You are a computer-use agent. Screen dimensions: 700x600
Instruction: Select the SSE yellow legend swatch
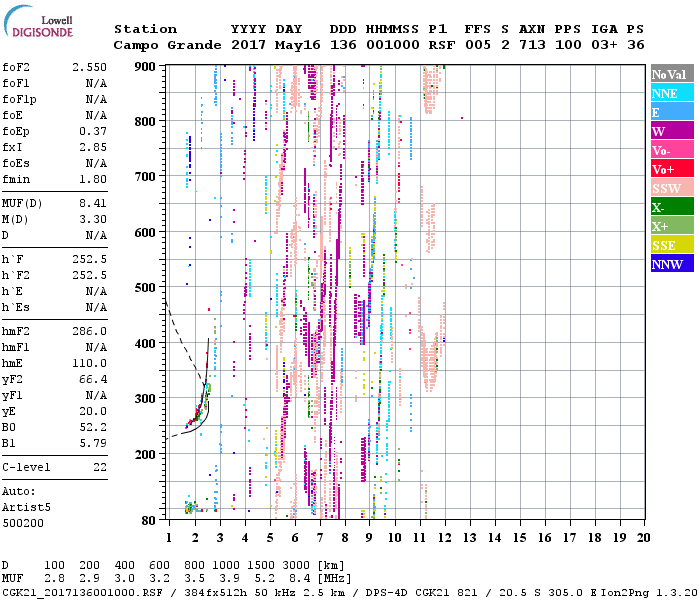click(x=672, y=245)
